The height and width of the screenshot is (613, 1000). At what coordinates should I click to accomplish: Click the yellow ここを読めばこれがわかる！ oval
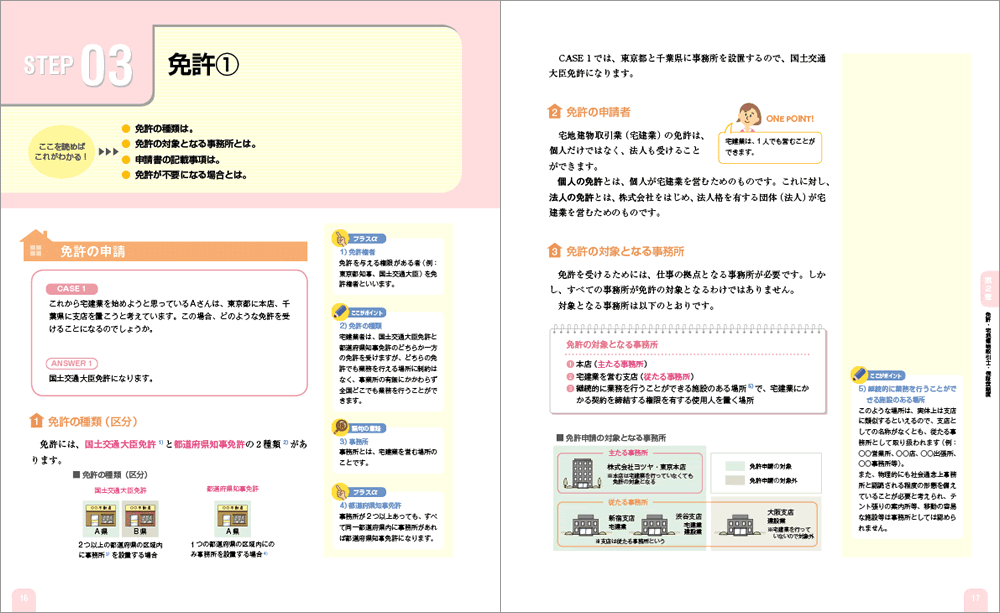coord(61,152)
